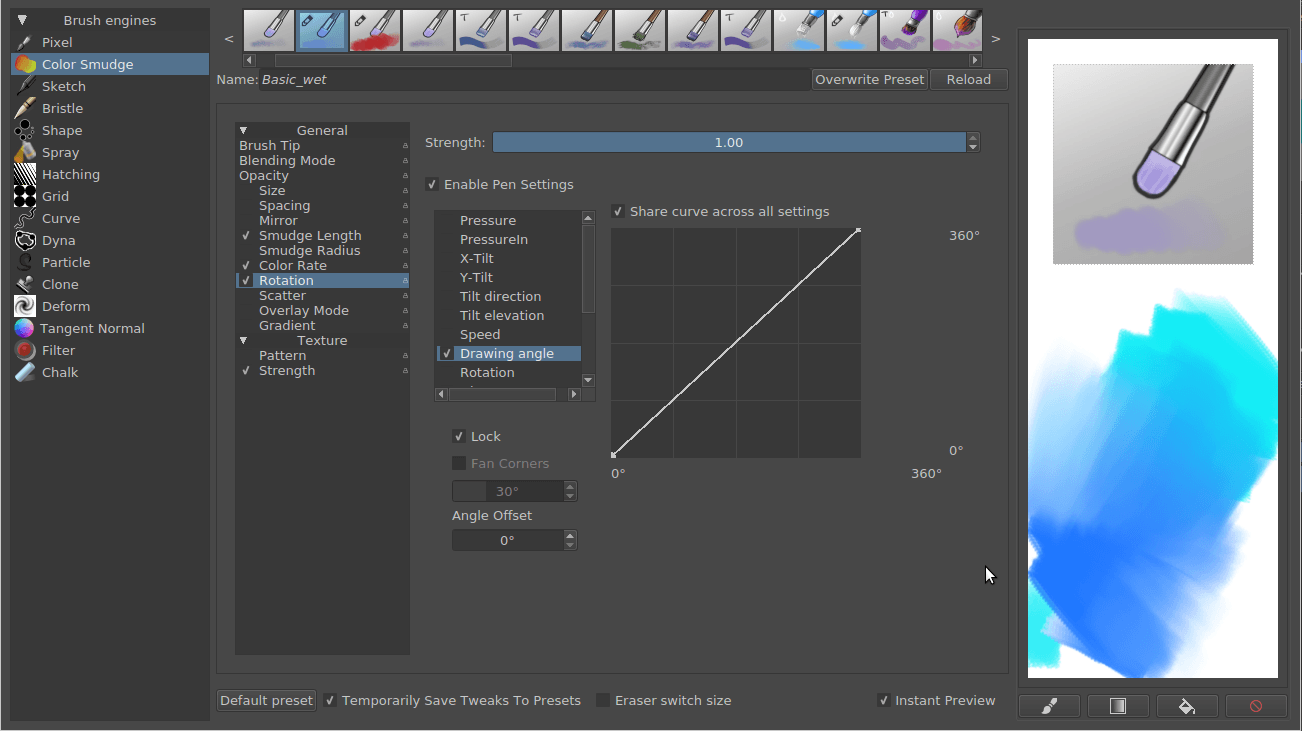1302x731 pixels.
Task: Disable Instant Preview
Action: [884, 700]
